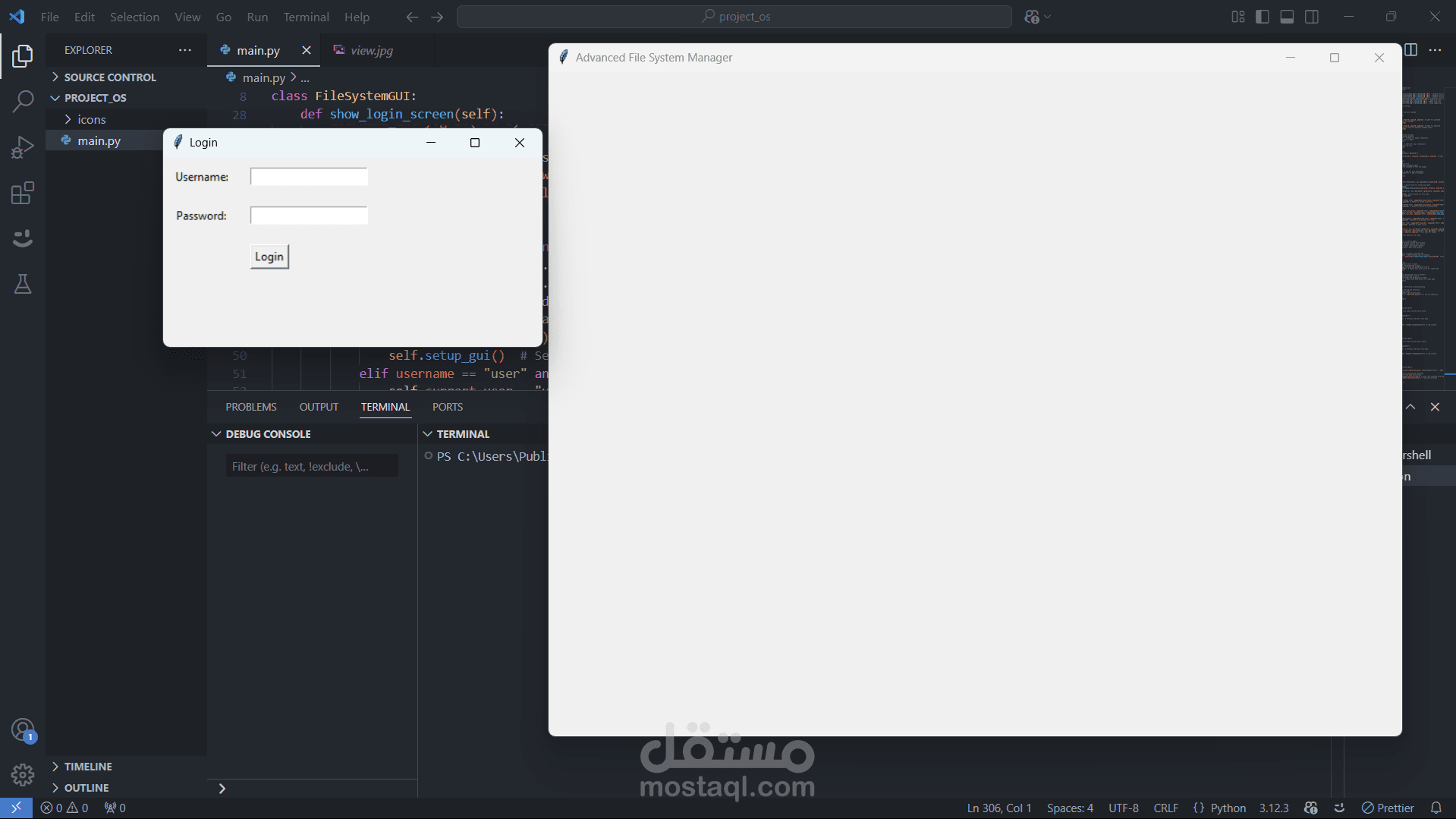Click the feedback sync icon in status bar

pyautogui.click(x=1339, y=808)
